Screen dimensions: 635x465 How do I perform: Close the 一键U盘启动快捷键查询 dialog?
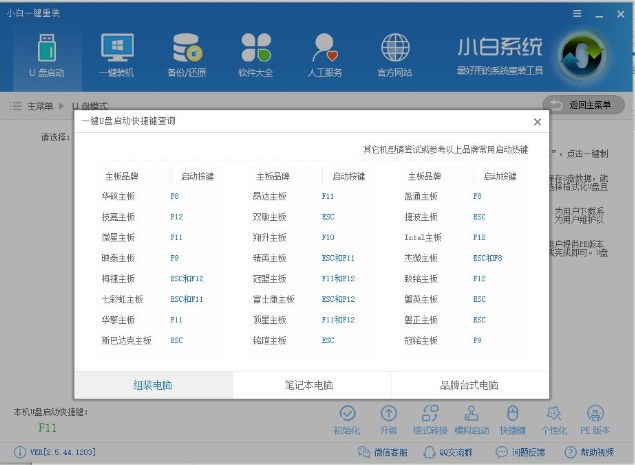537,122
